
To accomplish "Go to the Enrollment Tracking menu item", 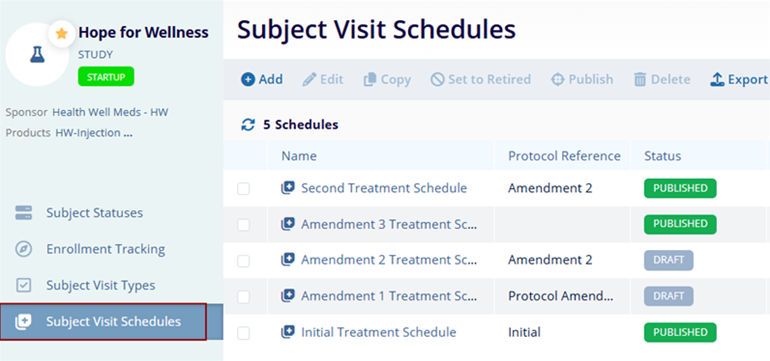I will (x=106, y=249).
